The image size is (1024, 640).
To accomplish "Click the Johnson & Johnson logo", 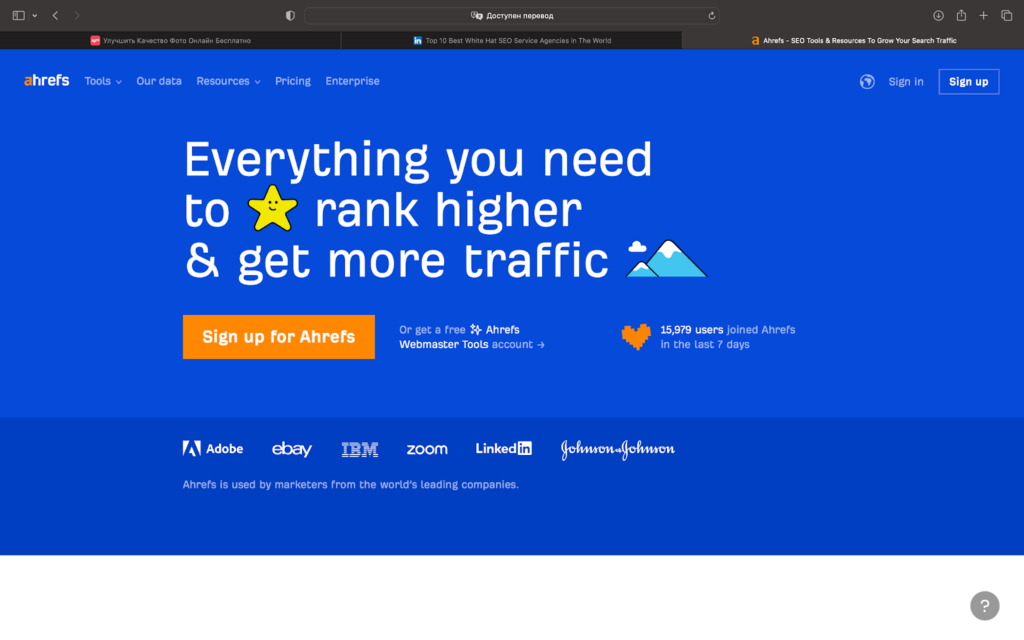I will click(617, 449).
